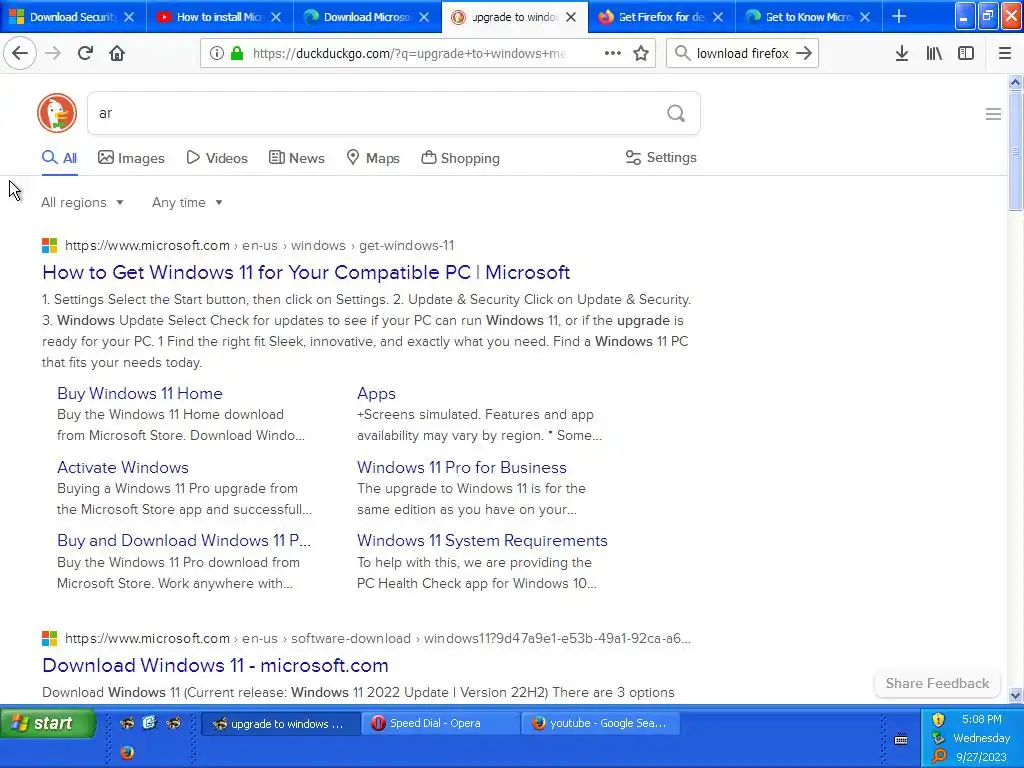Close the 'Get Firefox for de' tab
1024x768 pixels.
click(718, 17)
